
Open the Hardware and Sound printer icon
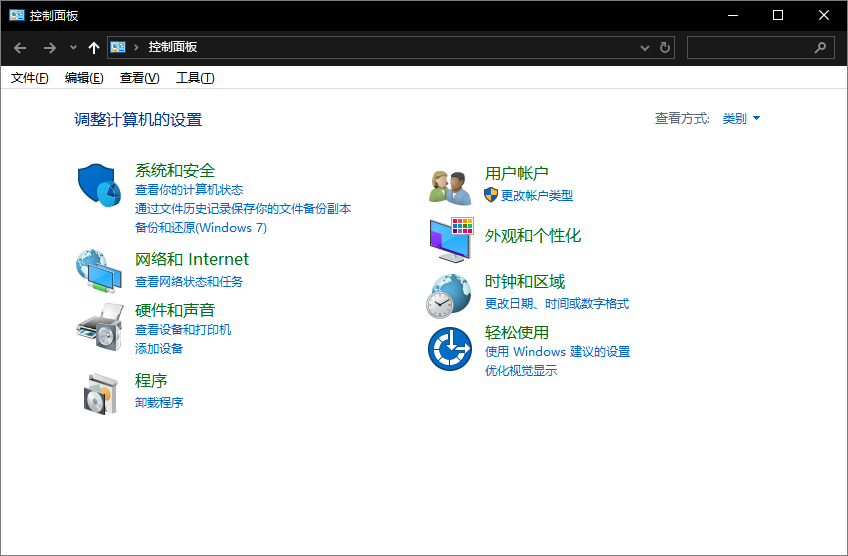(100, 327)
